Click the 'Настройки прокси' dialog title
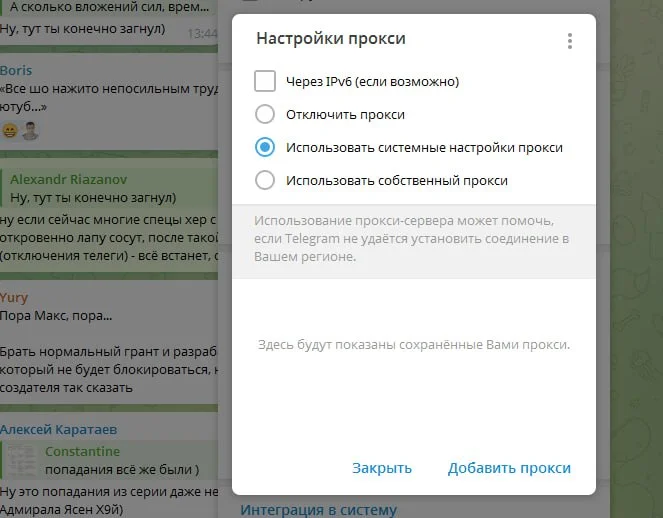663x518 pixels. tap(331, 39)
